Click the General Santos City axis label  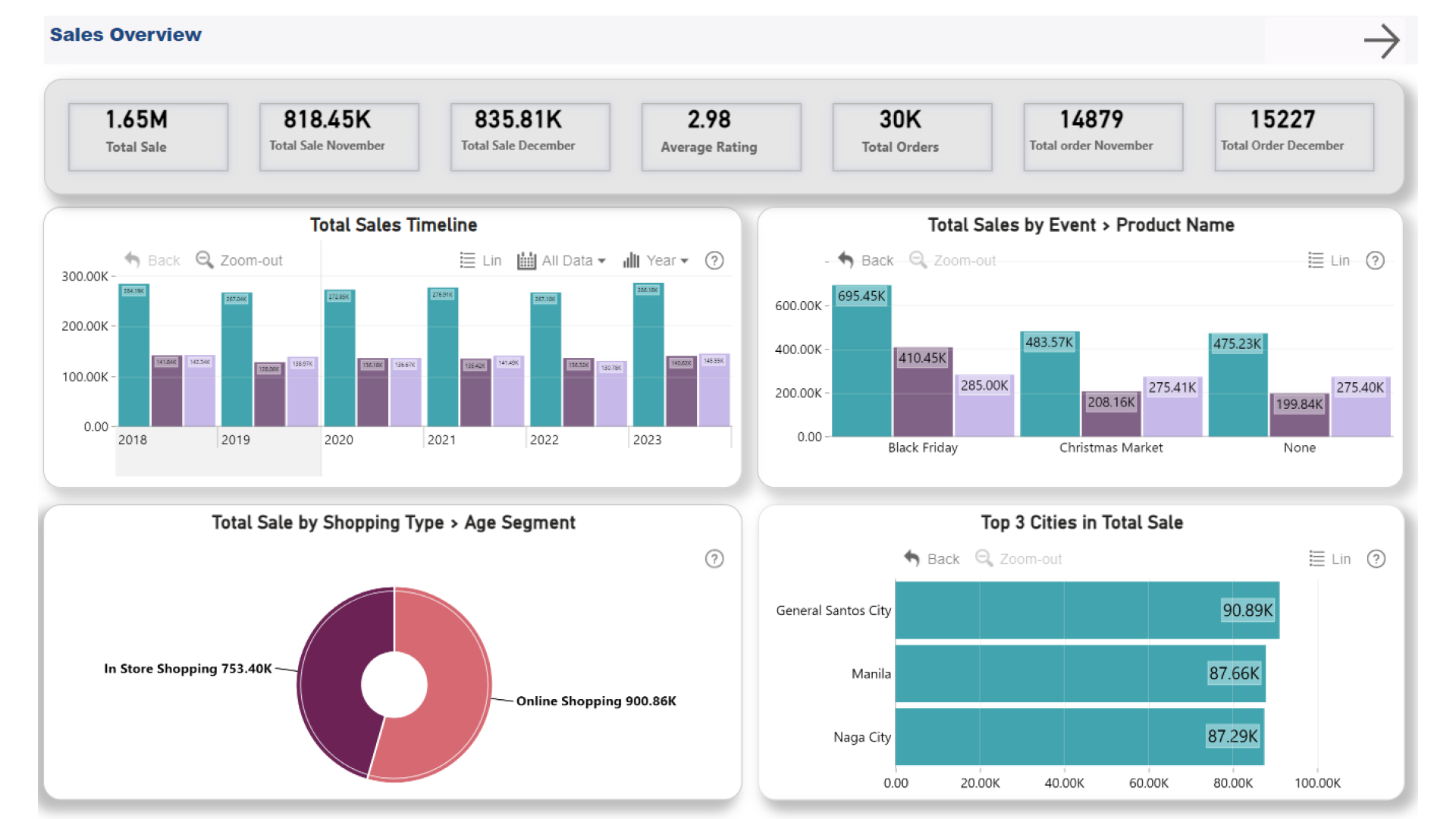pos(833,610)
